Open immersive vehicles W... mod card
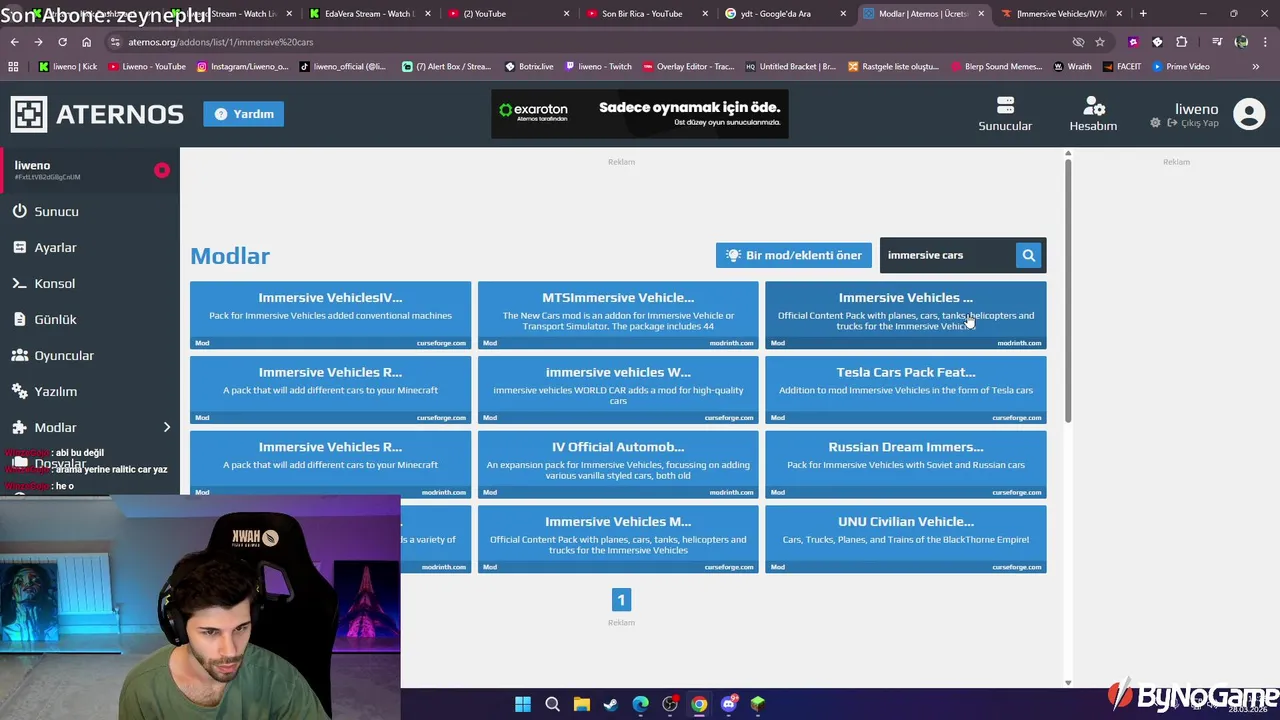Image resolution: width=1280 pixels, height=720 pixels. pyautogui.click(x=618, y=390)
